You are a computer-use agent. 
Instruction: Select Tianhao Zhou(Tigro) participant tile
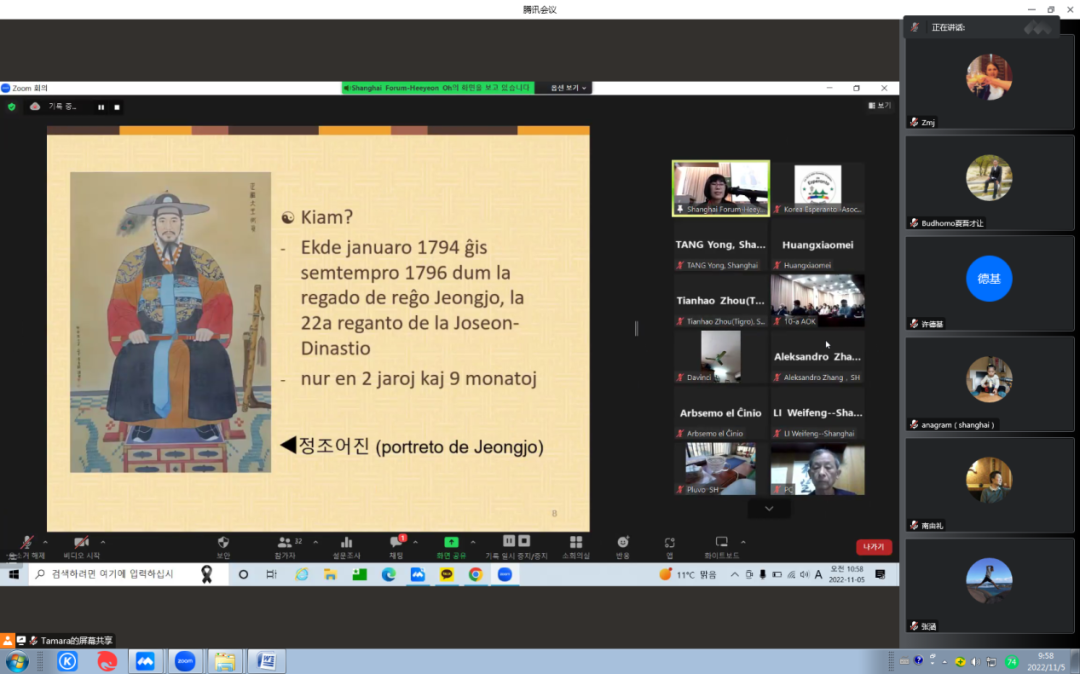[720, 301]
